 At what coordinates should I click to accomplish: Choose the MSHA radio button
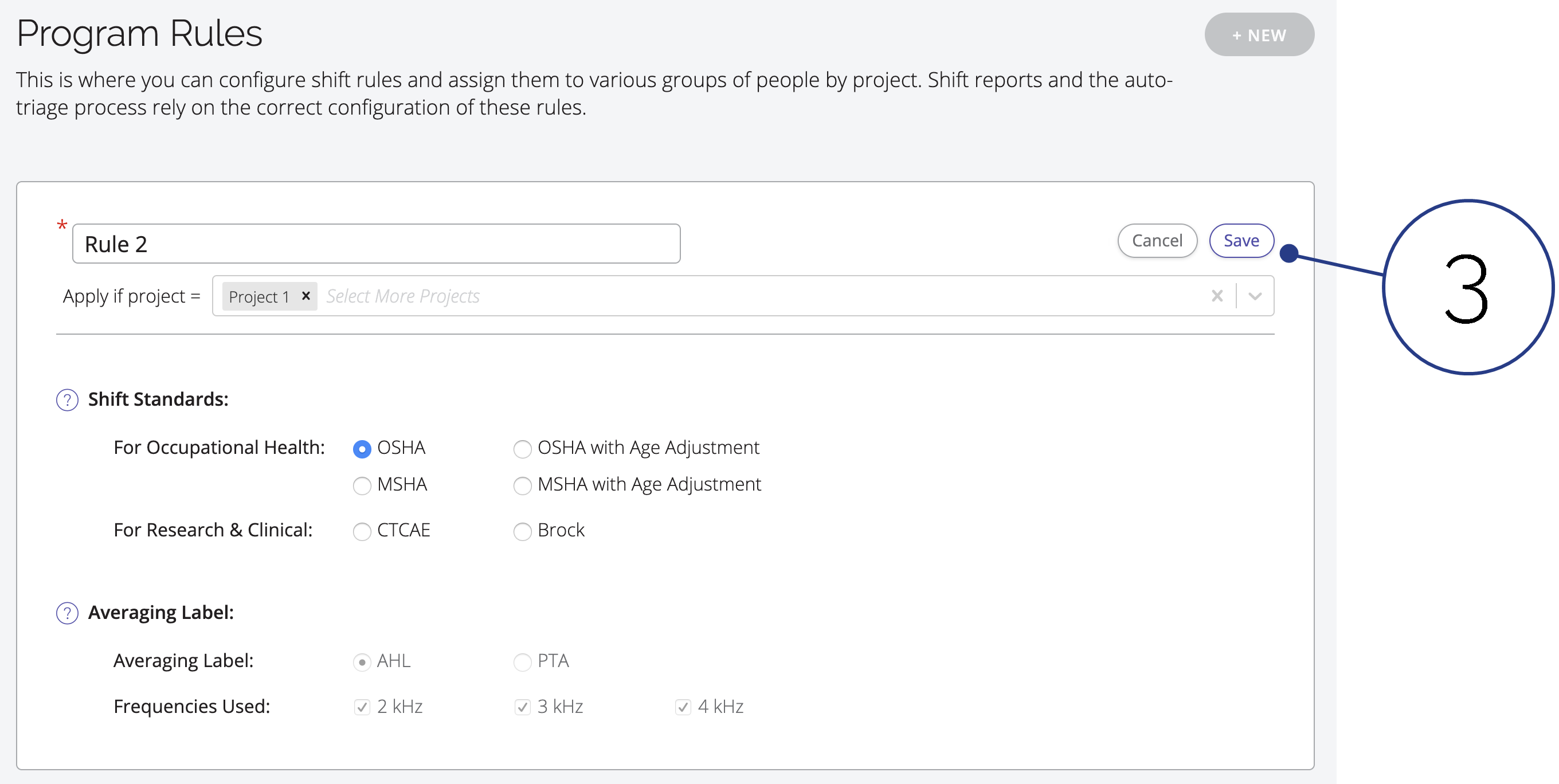(362, 485)
